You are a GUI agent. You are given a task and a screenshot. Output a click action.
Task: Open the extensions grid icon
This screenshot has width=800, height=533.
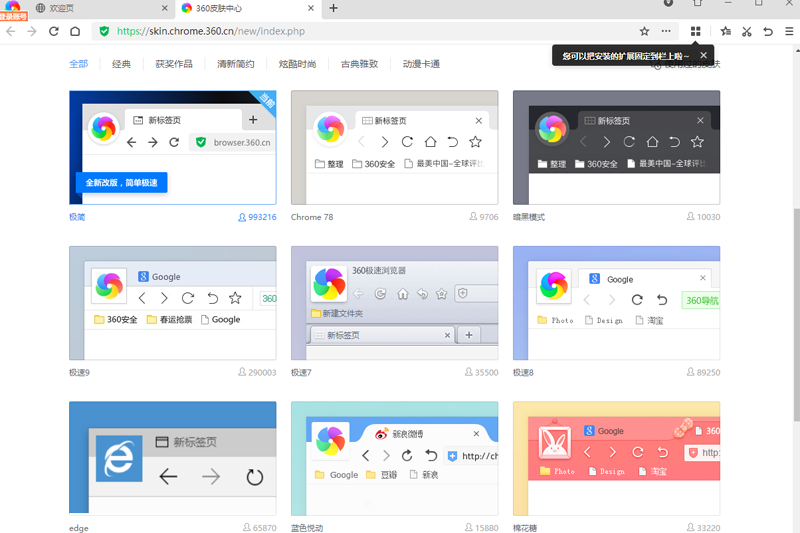click(695, 32)
